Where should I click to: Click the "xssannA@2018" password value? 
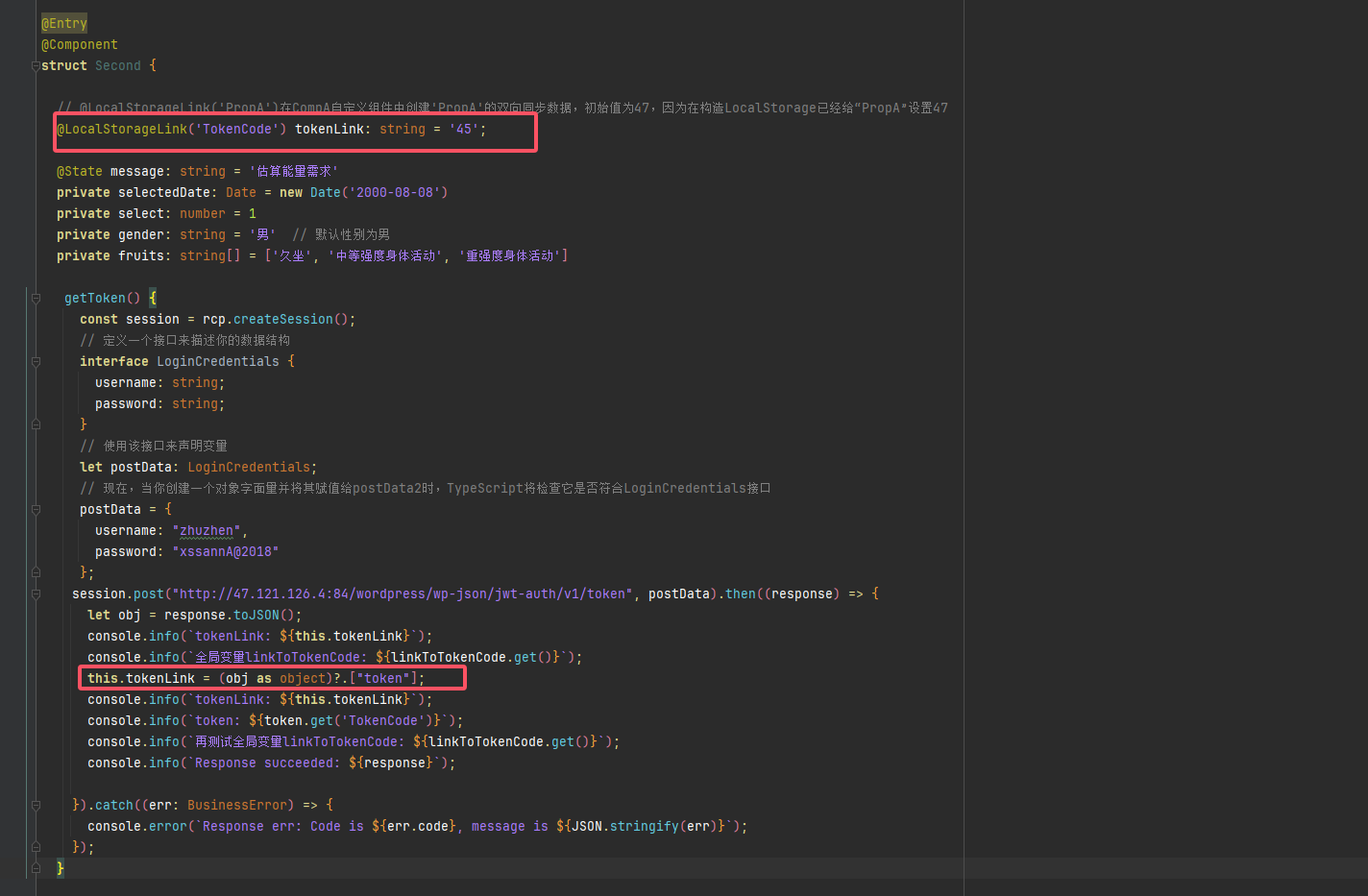[226, 551]
